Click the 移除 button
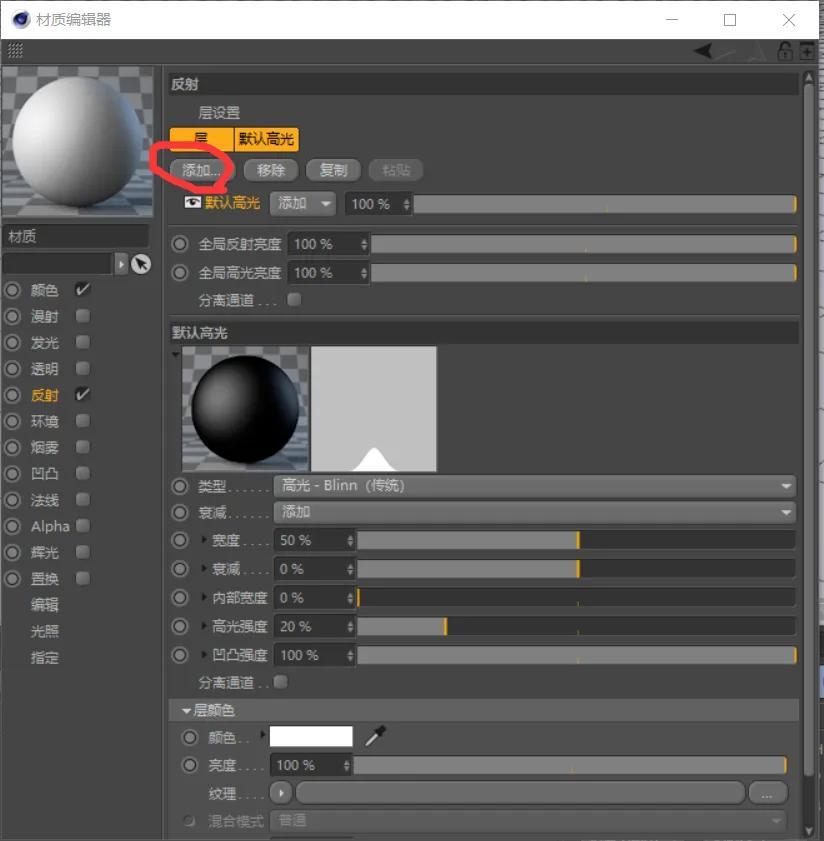This screenshot has width=824, height=841. (271, 170)
